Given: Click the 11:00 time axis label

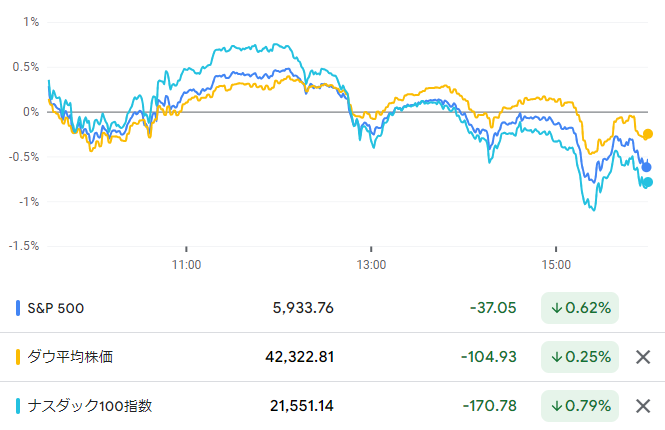Looking at the screenshot, I should pyautogui.click(x=186, y=265).
